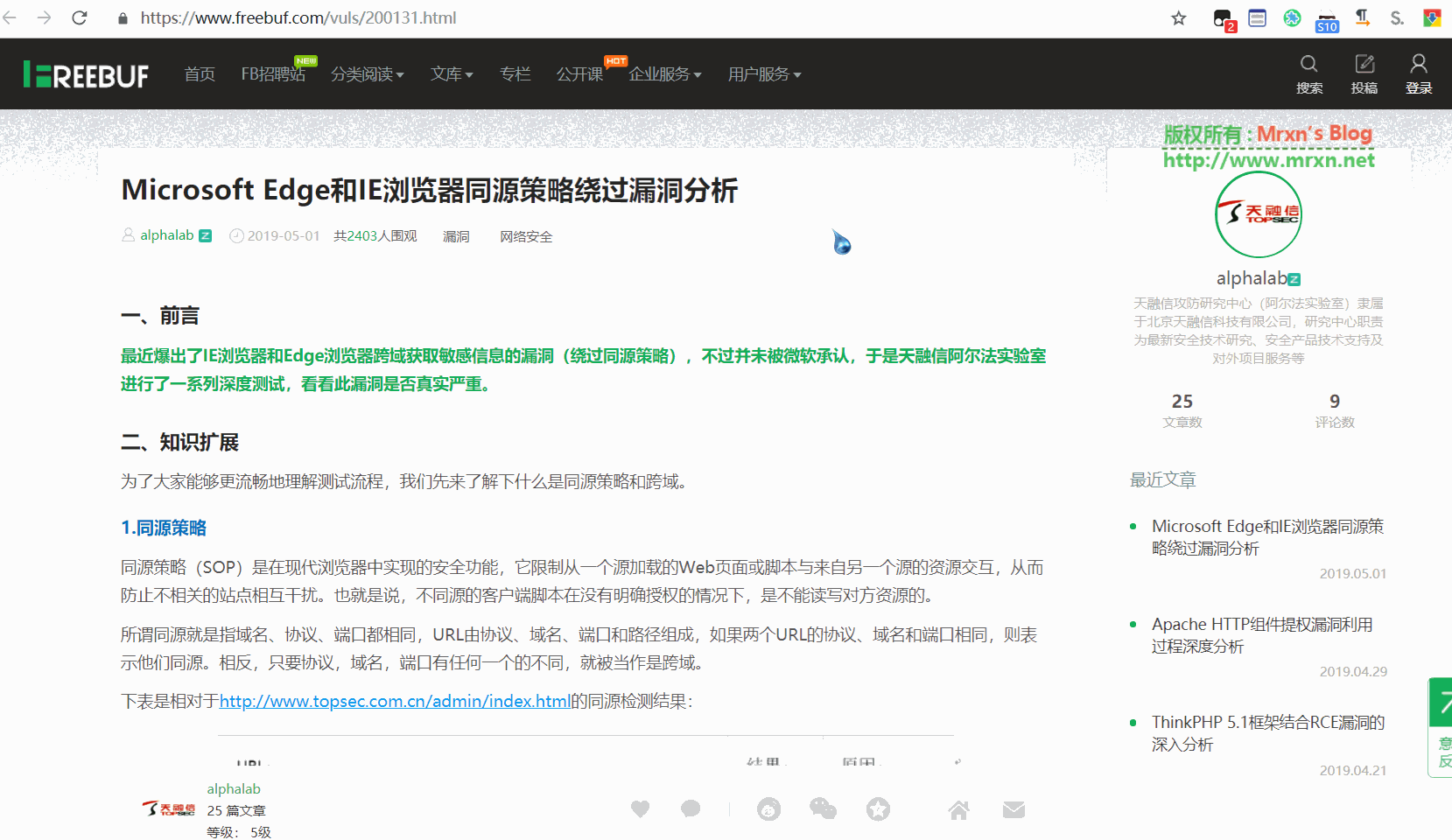Click the alphalab author link under title
This screenshot has height=840, width=1452.
click(x=167, y=235)
